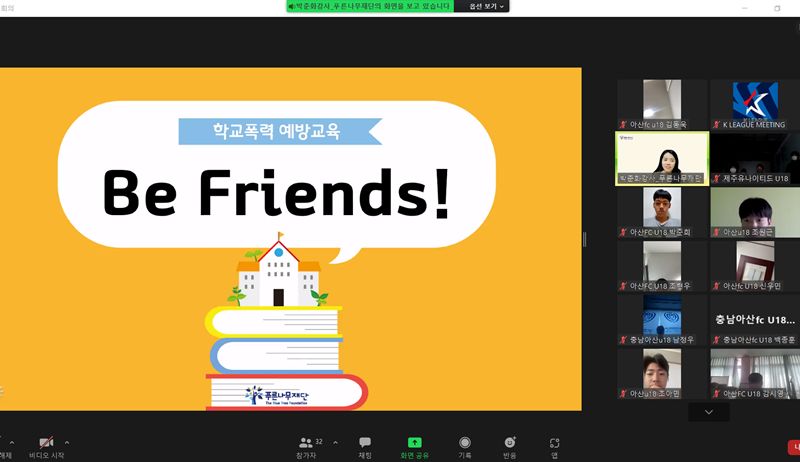Open video options arrow beside camera
800x462 pixels.
(x=67, y=442)
